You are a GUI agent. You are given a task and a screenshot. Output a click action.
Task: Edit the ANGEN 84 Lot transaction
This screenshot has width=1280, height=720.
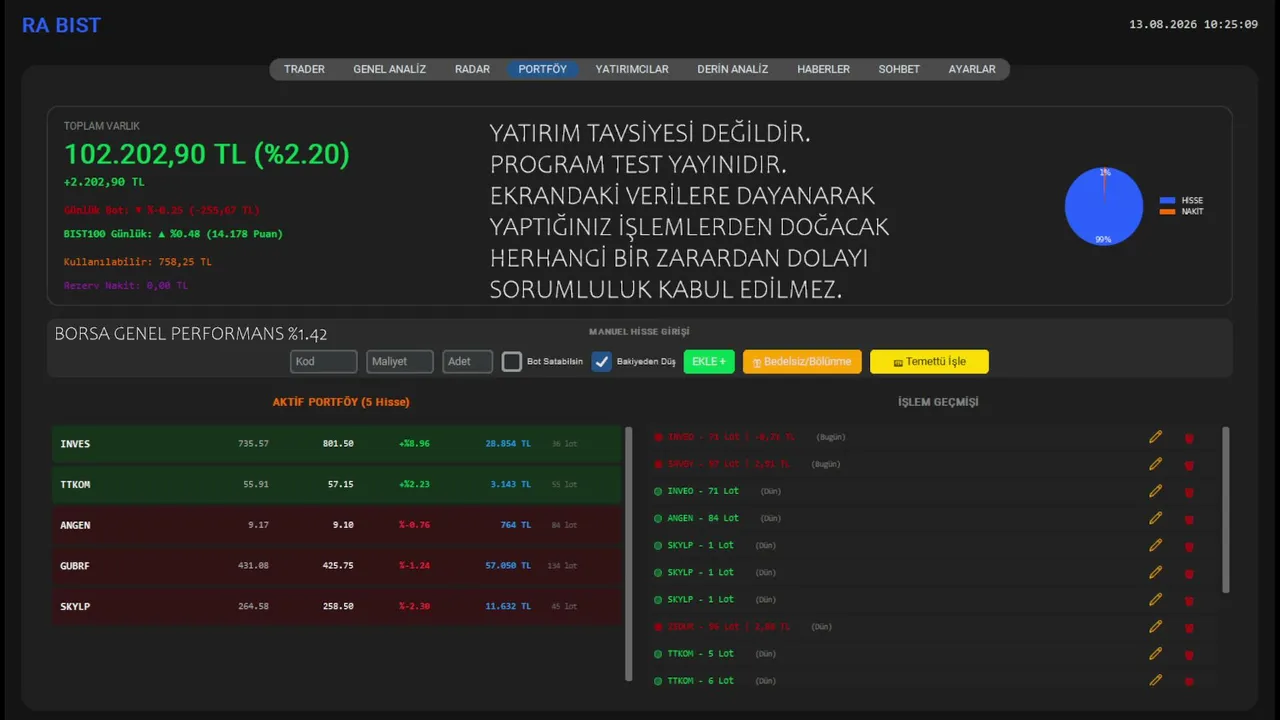click(1156, 518)
